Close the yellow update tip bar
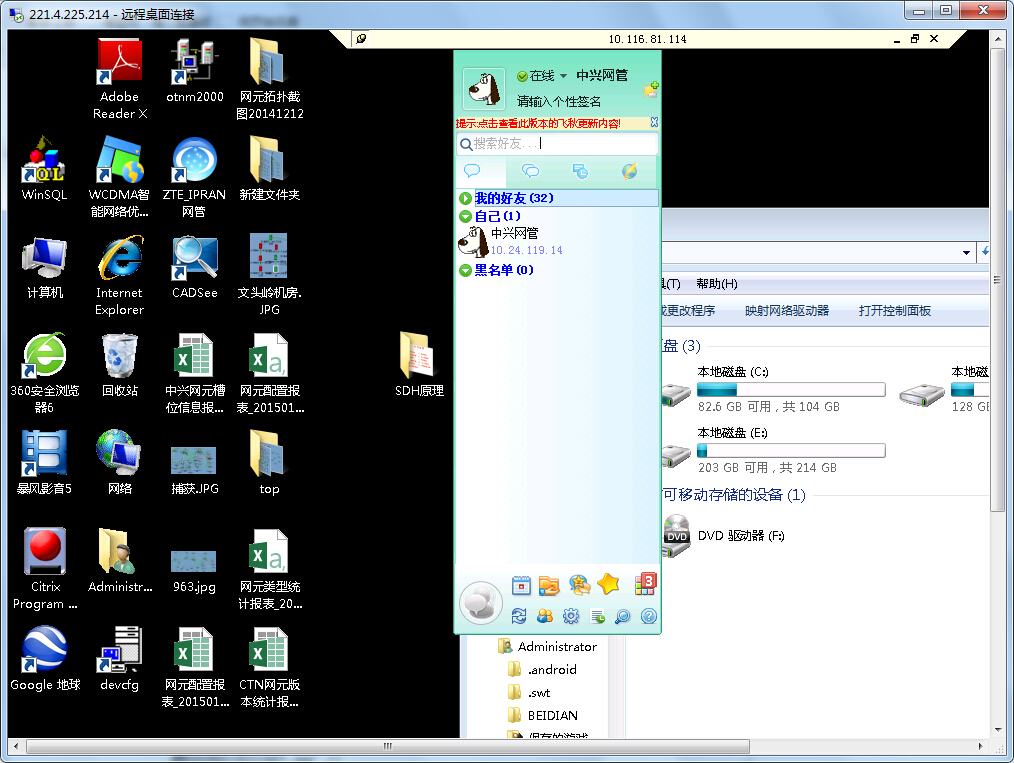 654,122
